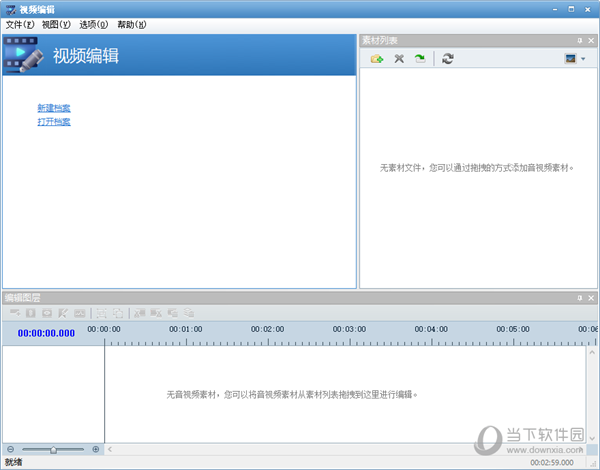
Task: Open the 帮助 menu
Action: coord(131,24)
